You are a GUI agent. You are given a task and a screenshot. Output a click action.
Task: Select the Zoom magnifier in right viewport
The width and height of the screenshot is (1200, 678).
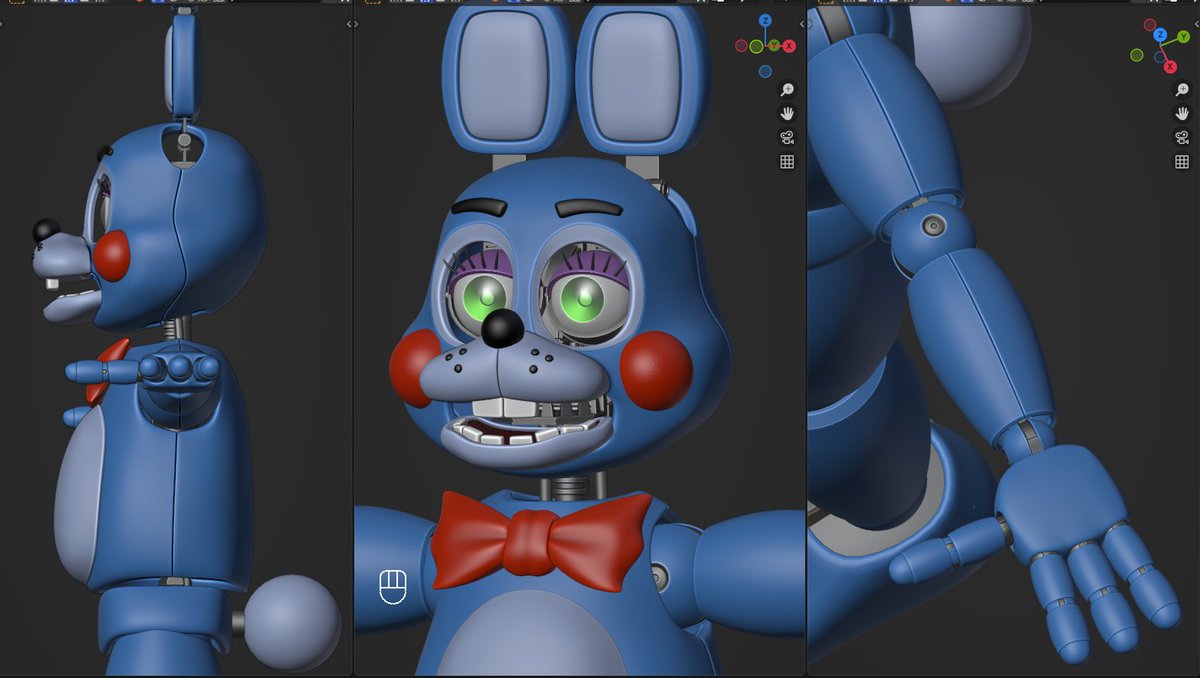(1182, 89)
